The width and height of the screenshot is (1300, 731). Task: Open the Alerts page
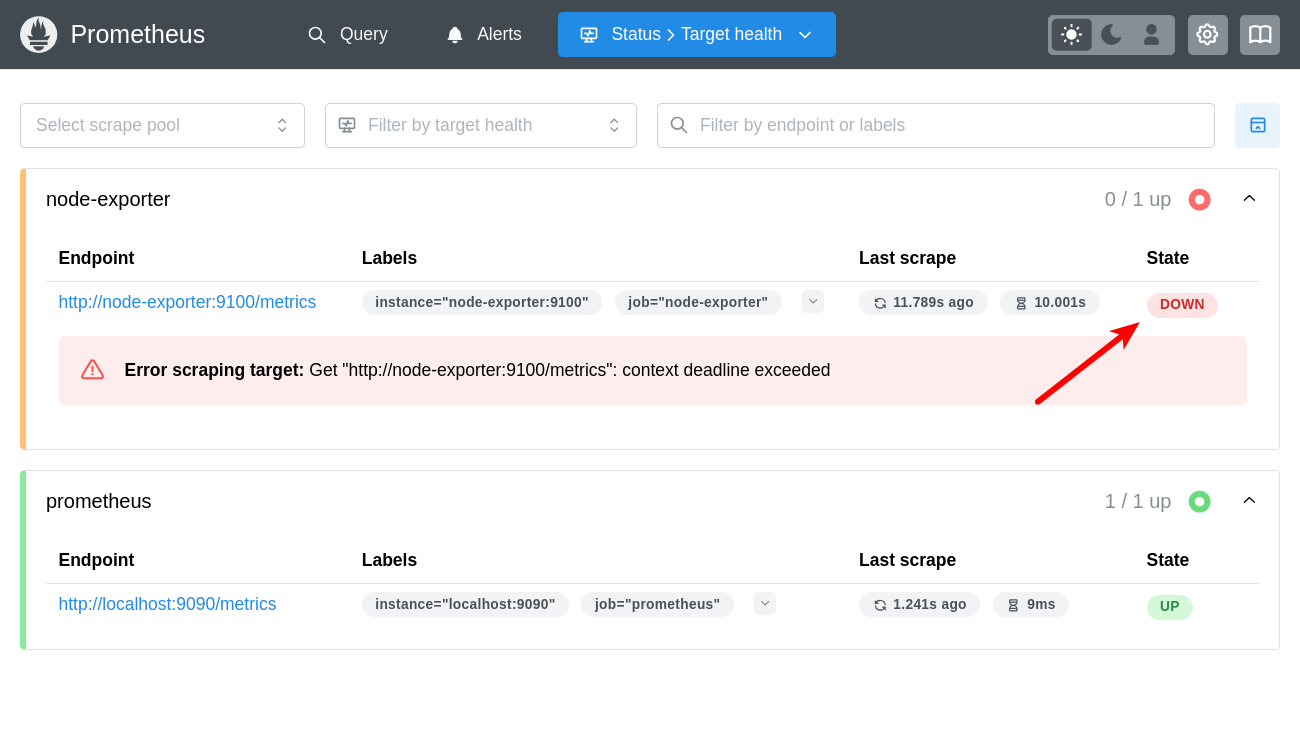coord(483,34)
